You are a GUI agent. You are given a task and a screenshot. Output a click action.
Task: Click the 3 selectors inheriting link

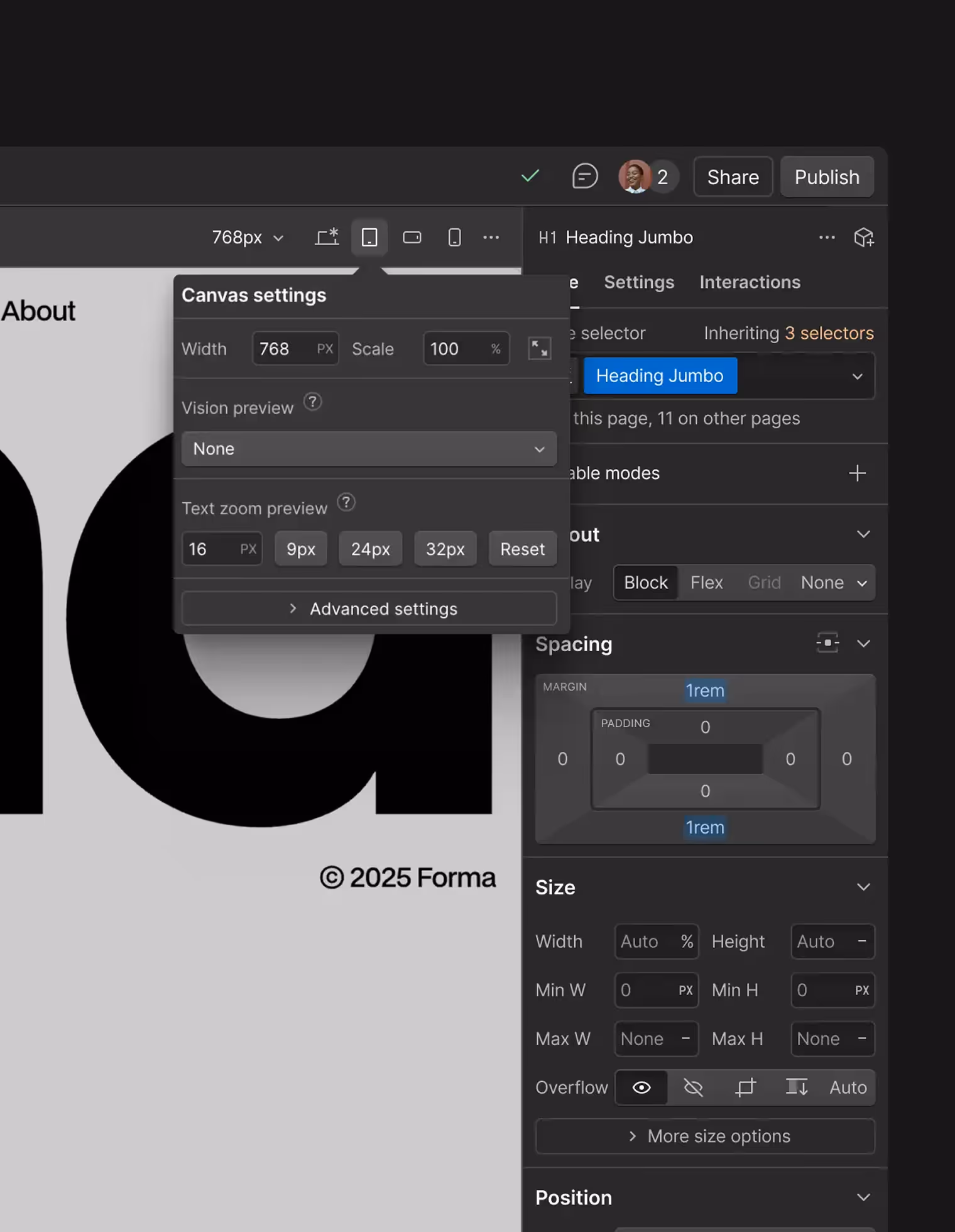click(829, 333)
